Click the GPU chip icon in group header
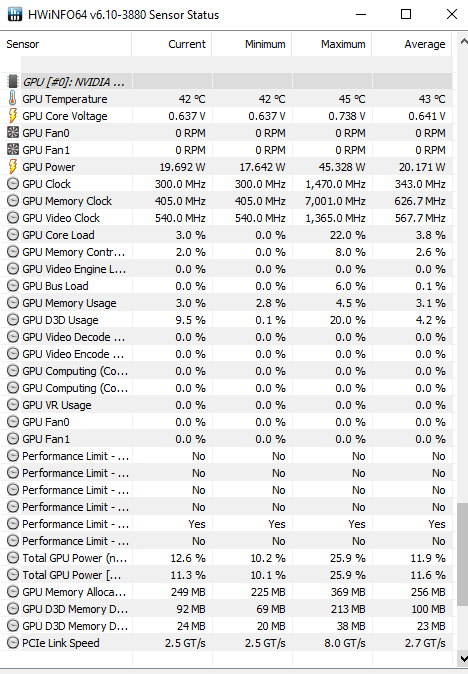Image resolution: width=468 pixels, height=674 pixels. [13, 81]
